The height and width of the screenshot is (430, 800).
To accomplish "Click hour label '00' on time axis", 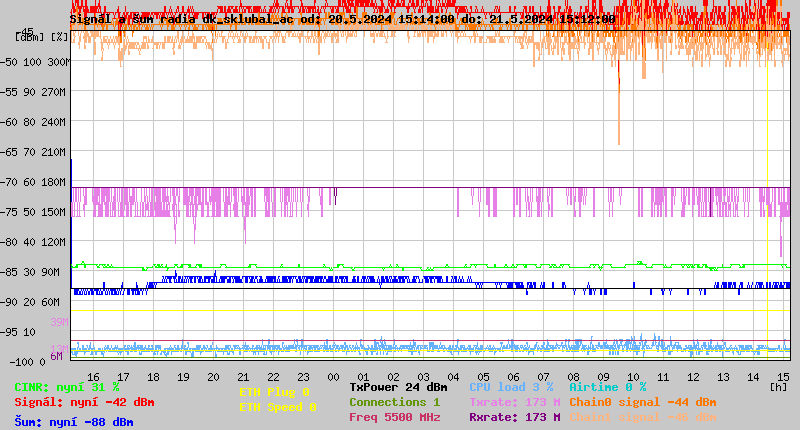I will [x=333, y=377].
